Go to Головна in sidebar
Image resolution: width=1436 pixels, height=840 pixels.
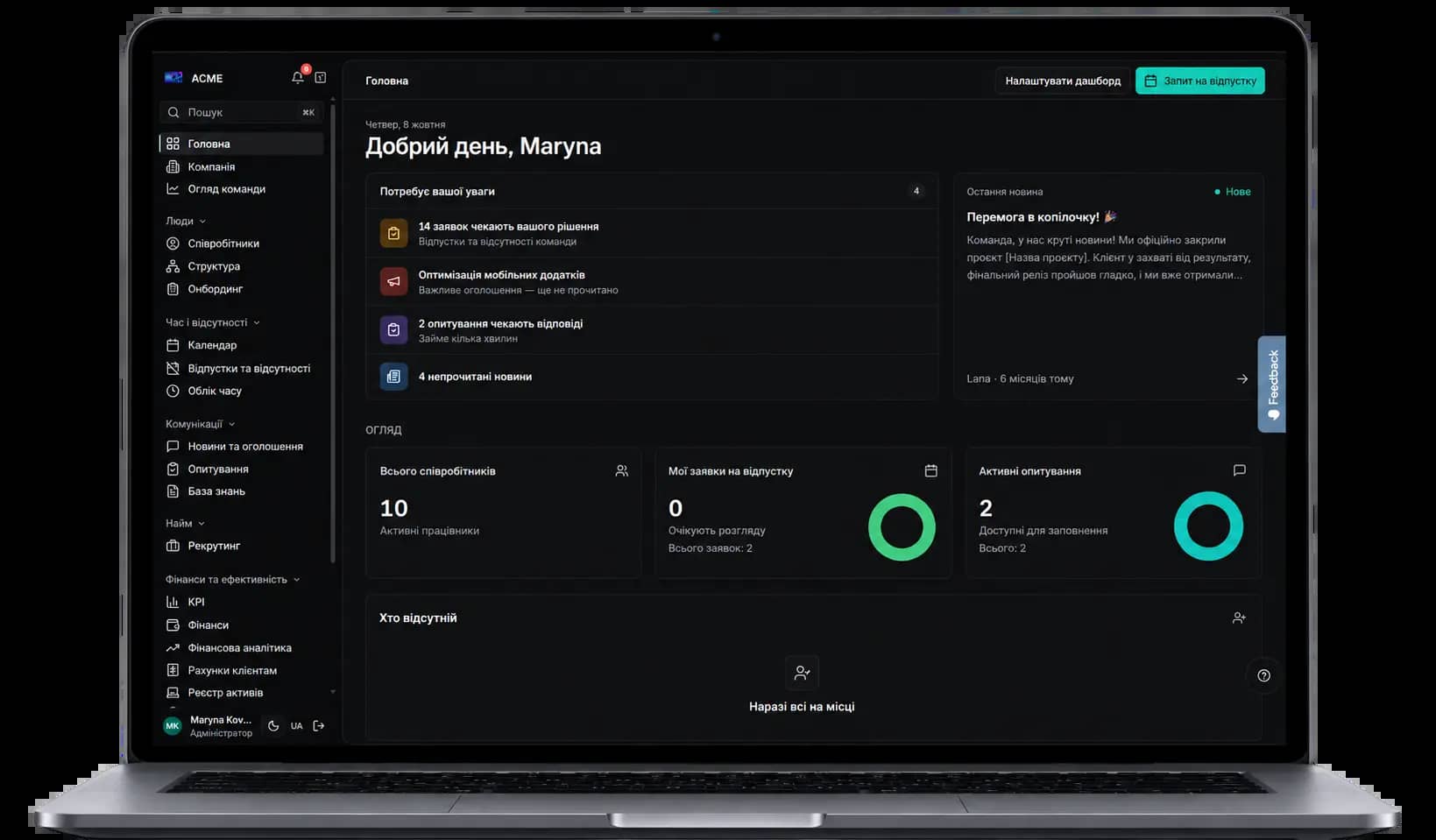242,144
